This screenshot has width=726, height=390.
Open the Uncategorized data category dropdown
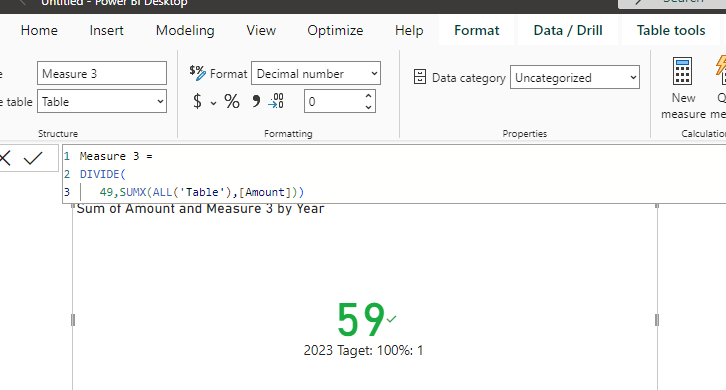tap(575, 77)
